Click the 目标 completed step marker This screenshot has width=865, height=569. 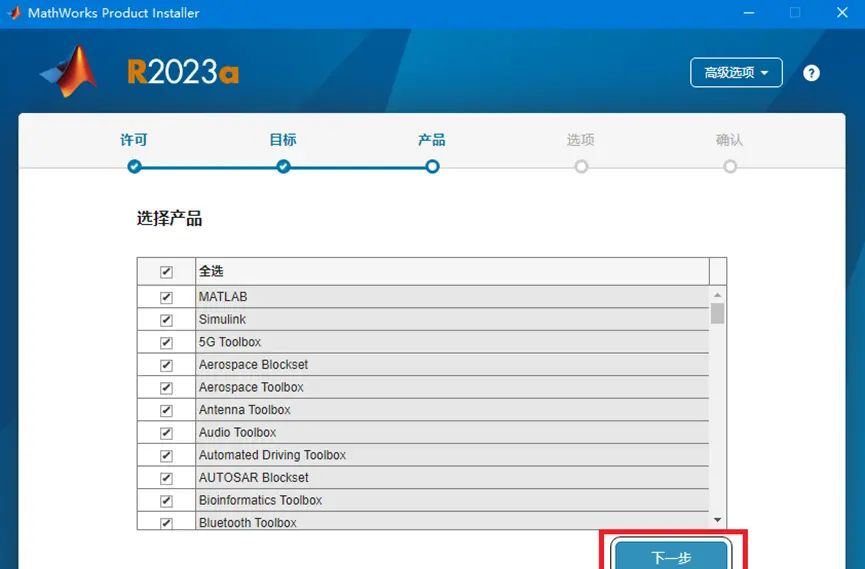click(x=283, y=166)
